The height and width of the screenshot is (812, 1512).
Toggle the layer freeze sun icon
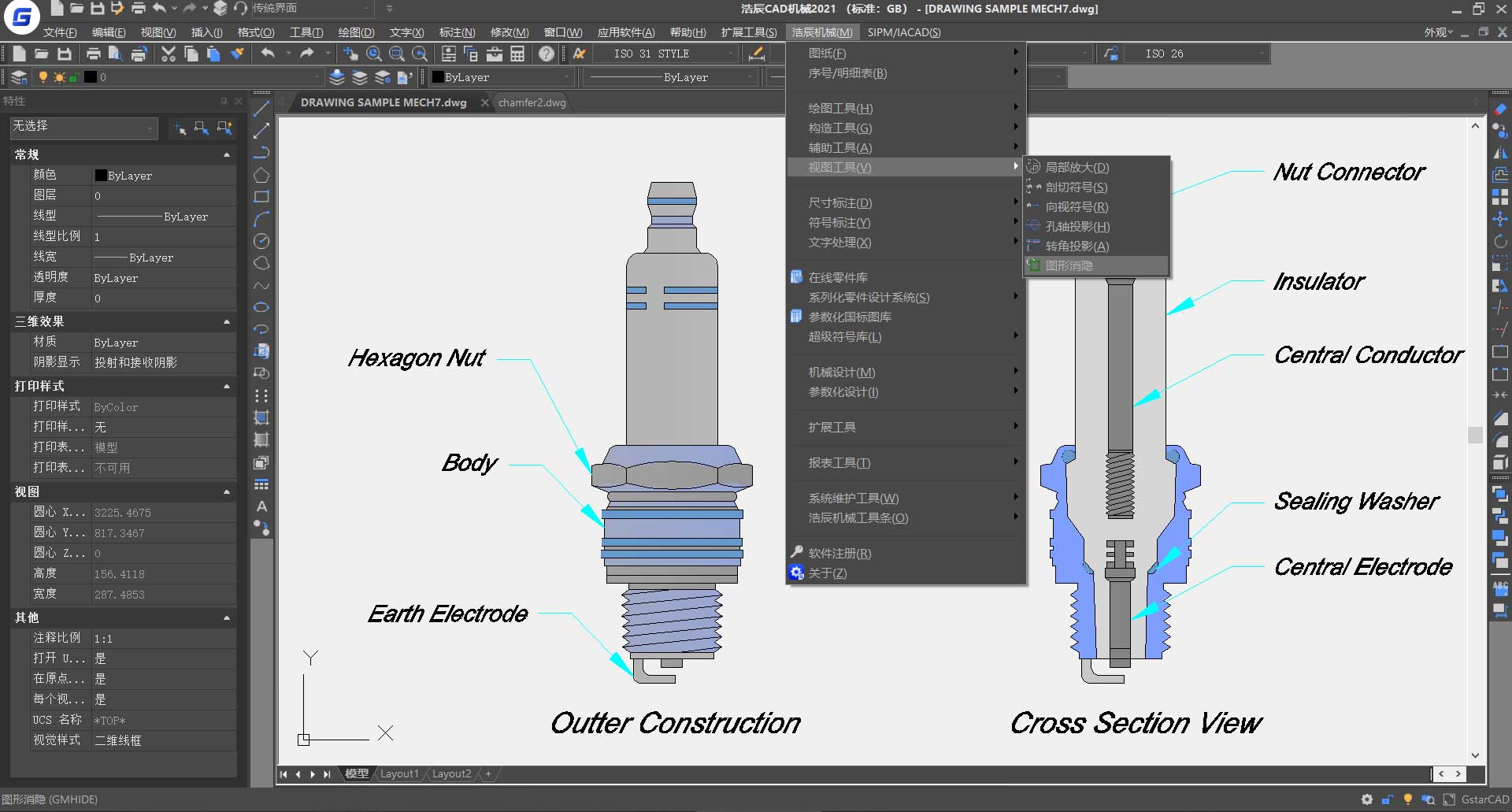point(58,77)
